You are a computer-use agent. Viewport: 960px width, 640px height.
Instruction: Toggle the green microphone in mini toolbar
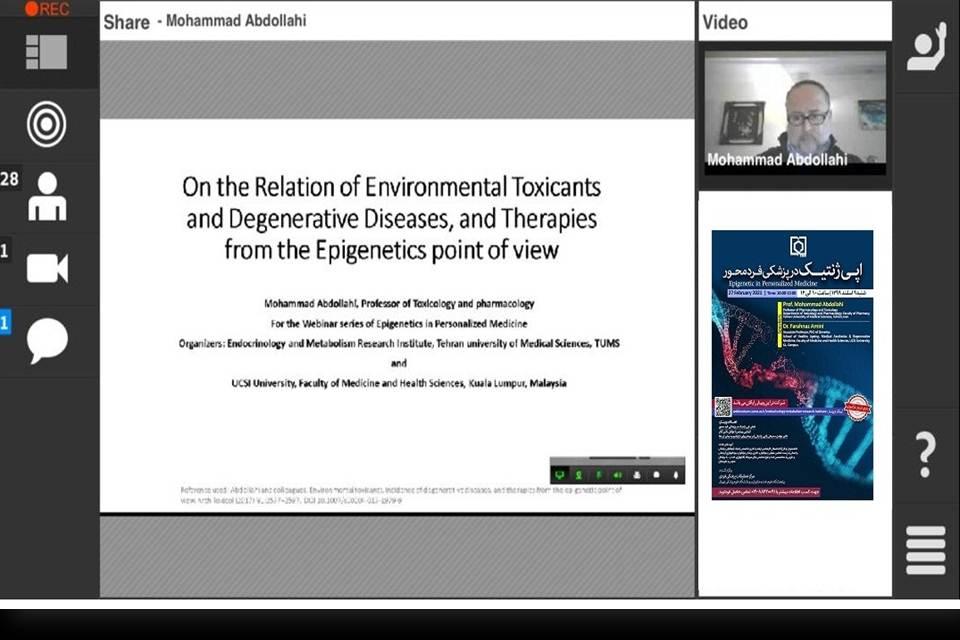[x=599, y=474]
